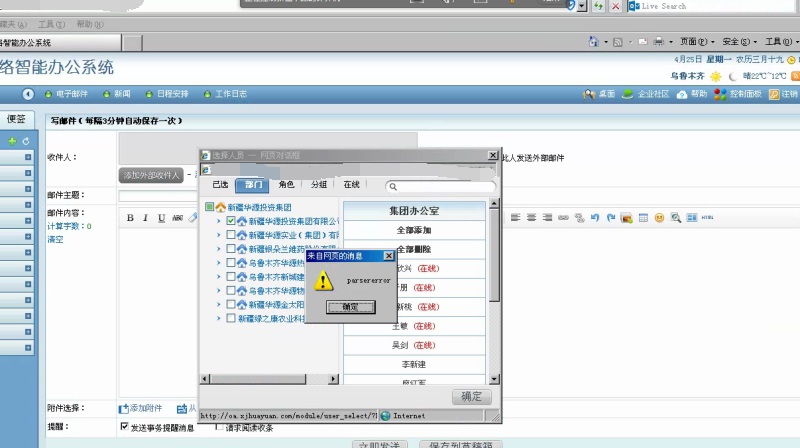Switch to the 角色 tab
The image size is (800, 448).
[x=286, y=185]
